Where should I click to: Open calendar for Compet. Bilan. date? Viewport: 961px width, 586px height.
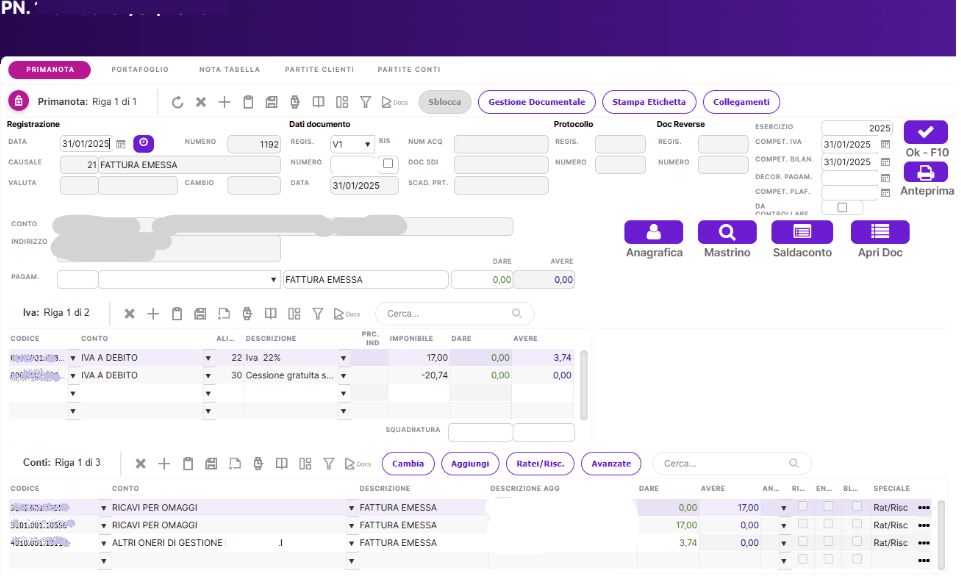tap(885, 162)
